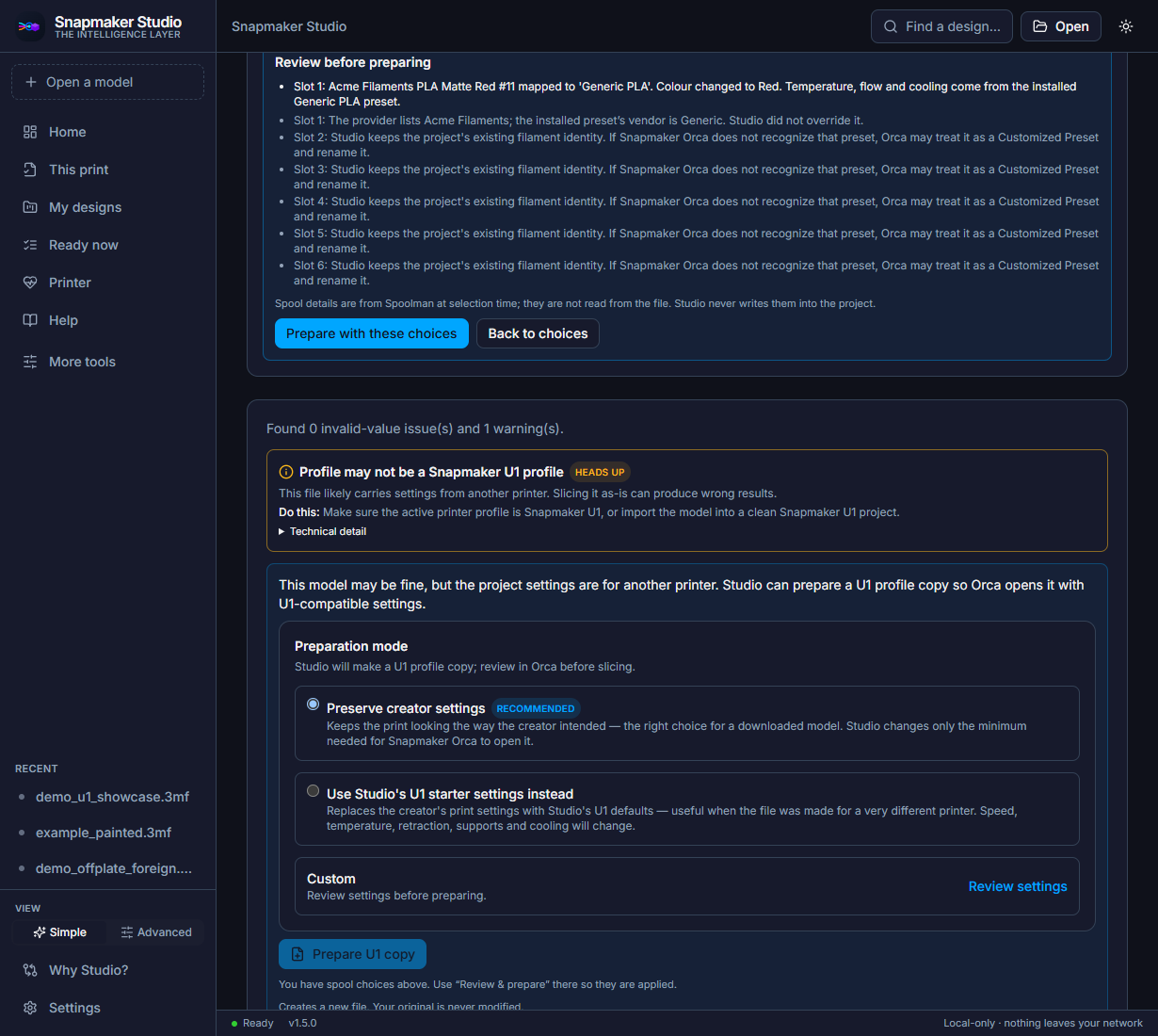Expand the Technical detail disclosure
The height and width of the screenshot is (1036, 1158).
(x=323, y=531)
